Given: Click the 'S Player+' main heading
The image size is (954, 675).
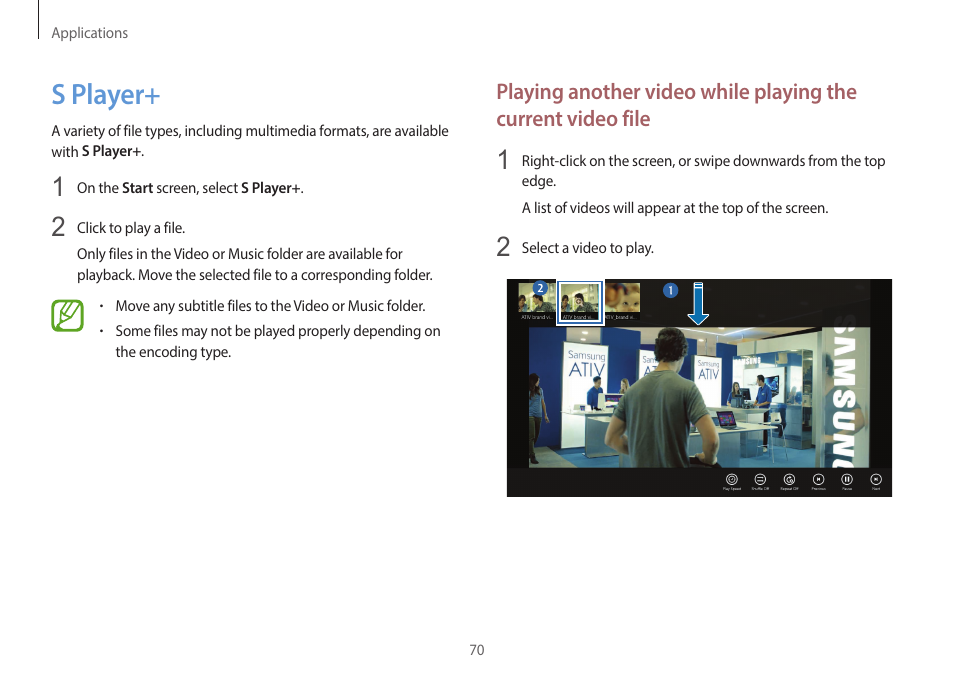Looking at the screenshot, I should point(106,95).
